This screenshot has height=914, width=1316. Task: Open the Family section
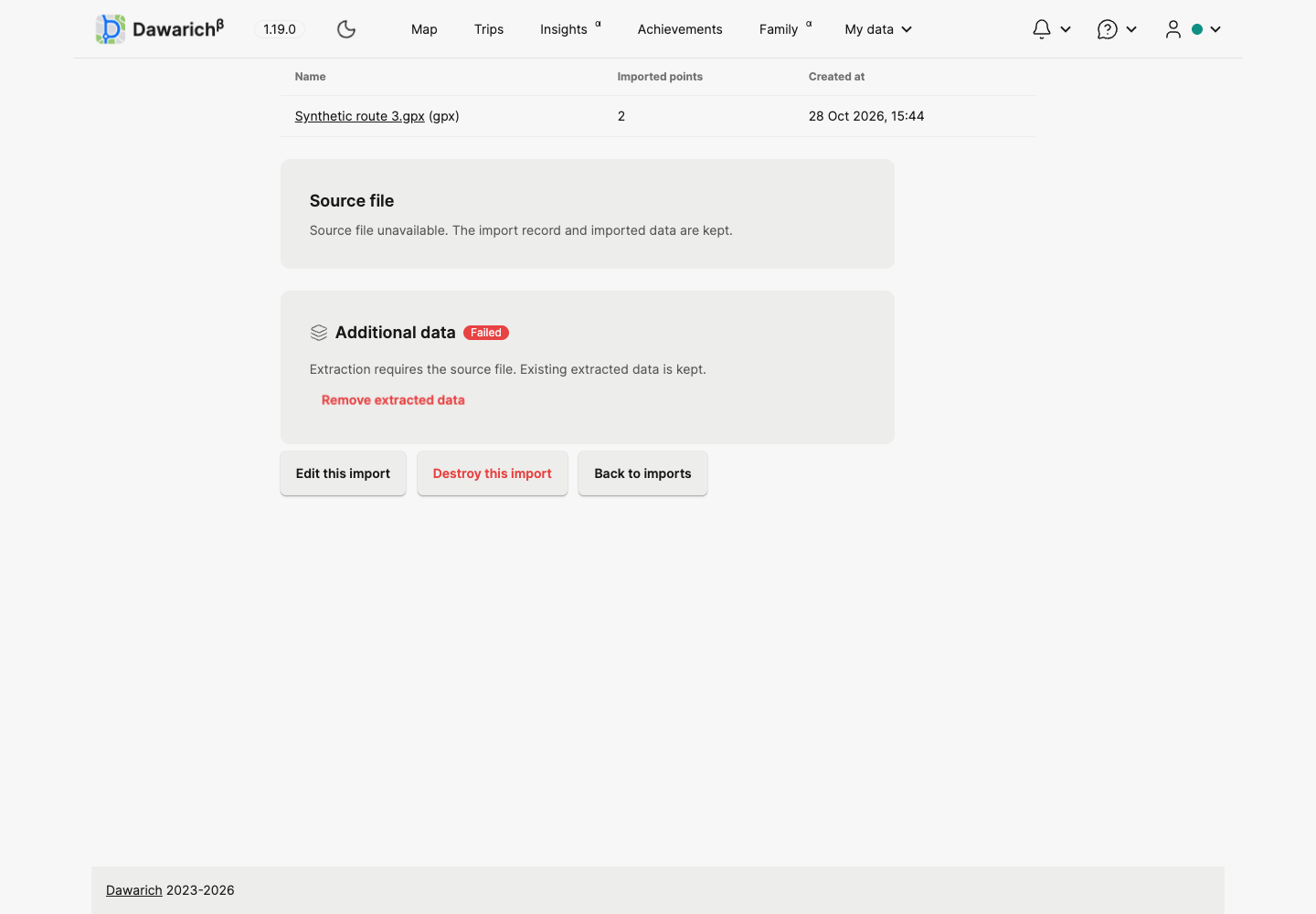(779, 29)
